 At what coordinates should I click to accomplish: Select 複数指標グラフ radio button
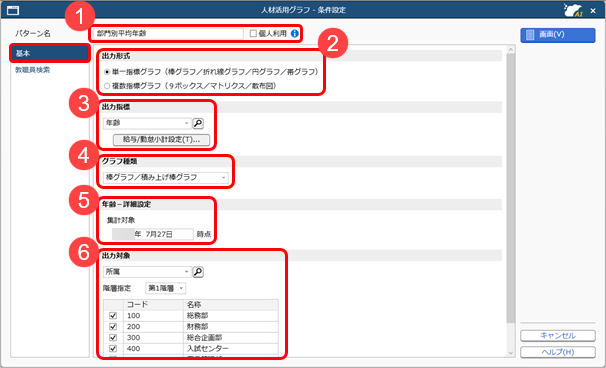[x=107, y=86]
